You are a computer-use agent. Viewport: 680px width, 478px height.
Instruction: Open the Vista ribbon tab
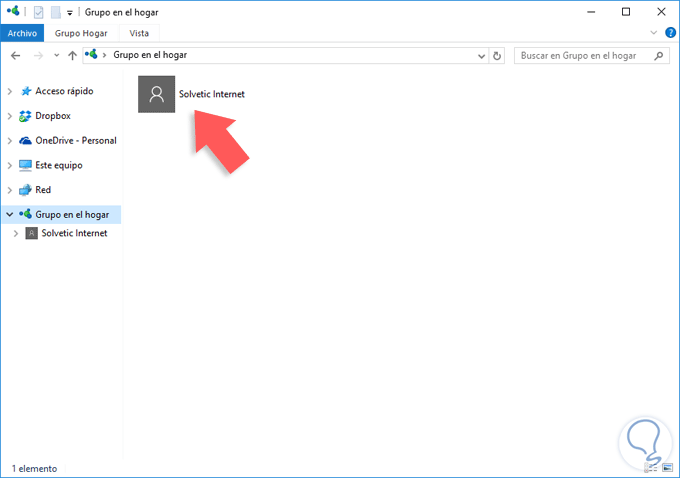(x=139, y=33)
